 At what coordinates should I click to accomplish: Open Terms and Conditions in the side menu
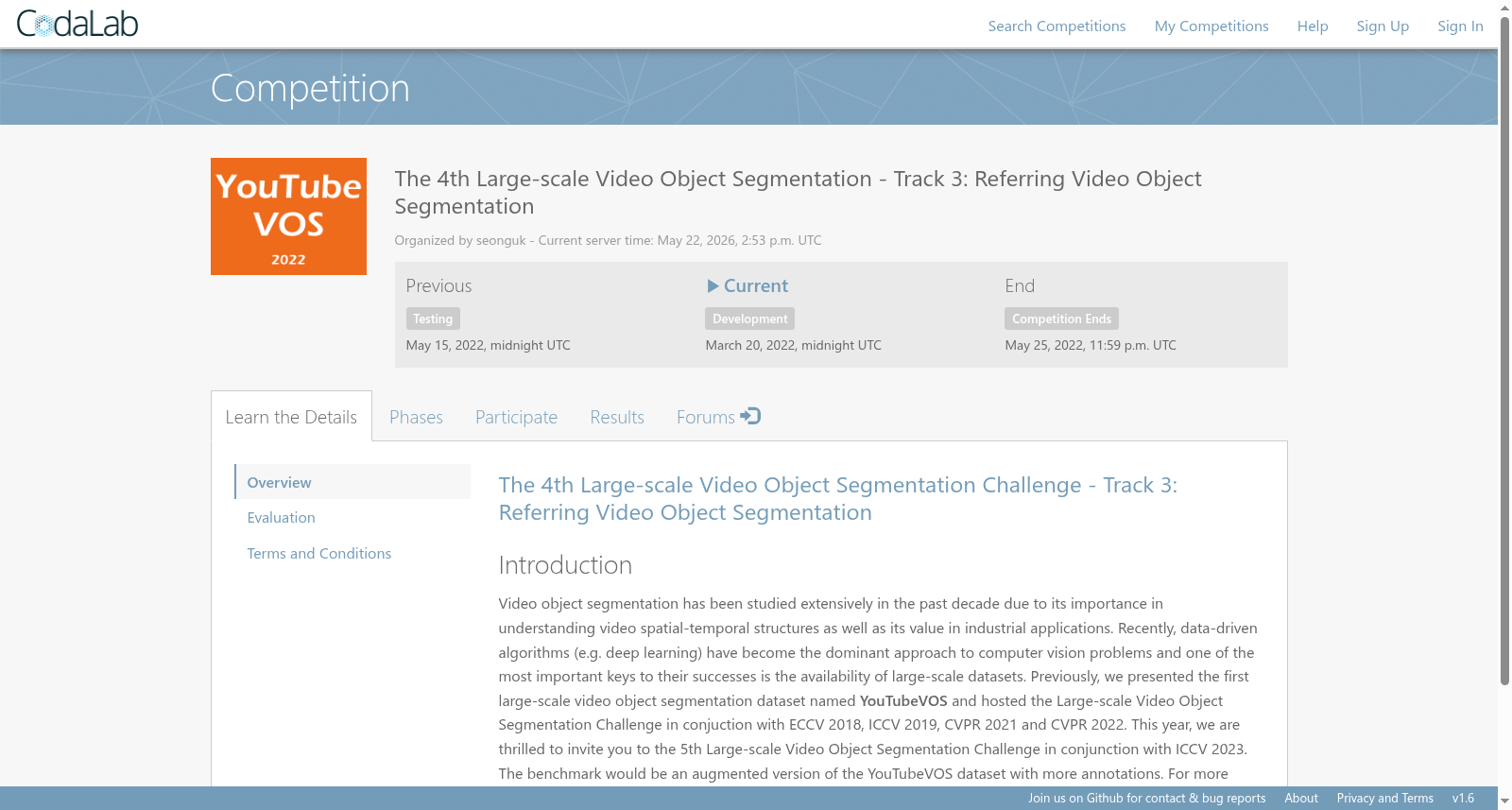[318, 553]
